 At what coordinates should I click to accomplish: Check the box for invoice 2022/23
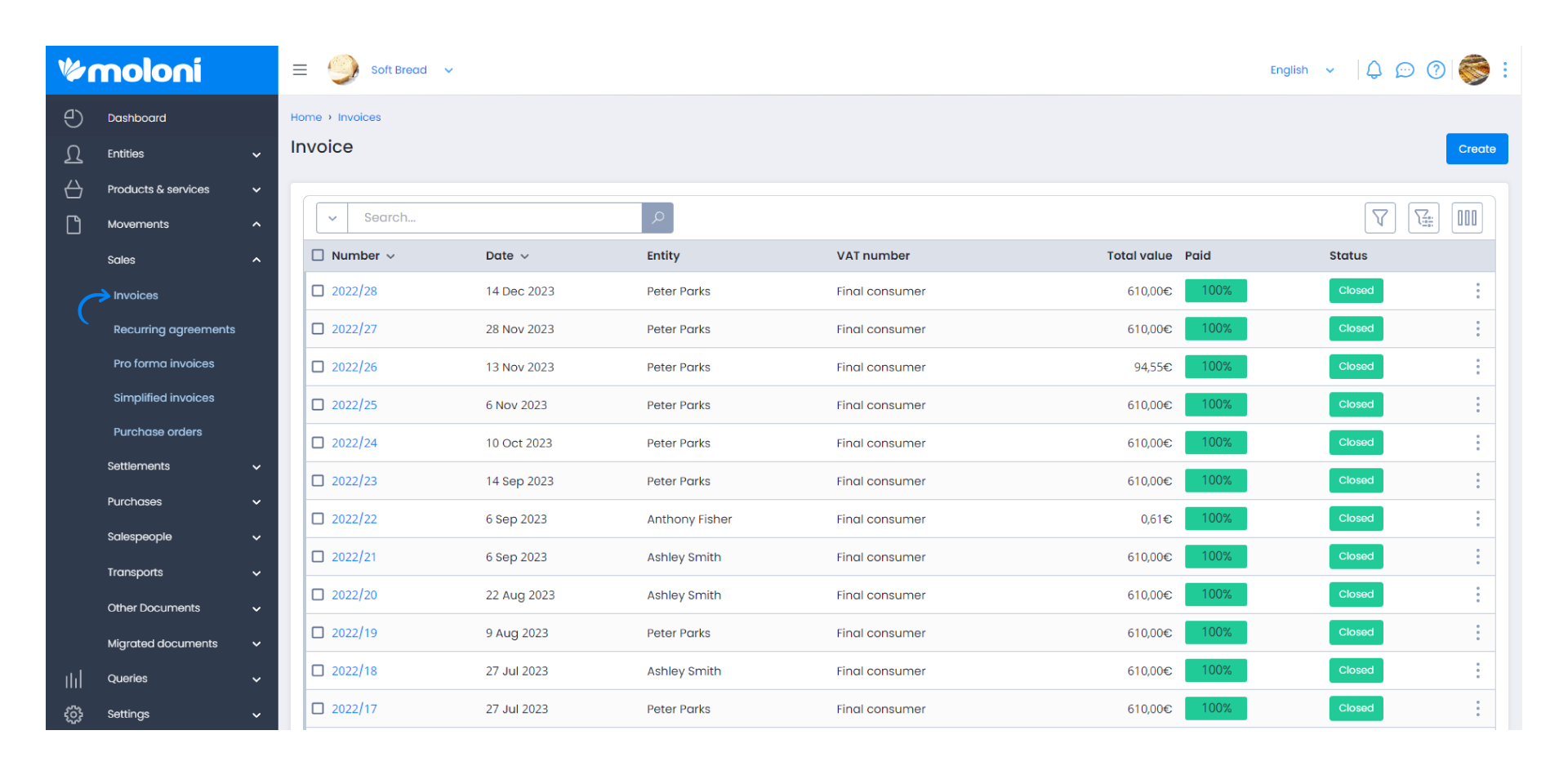click(x=318, y=481)
